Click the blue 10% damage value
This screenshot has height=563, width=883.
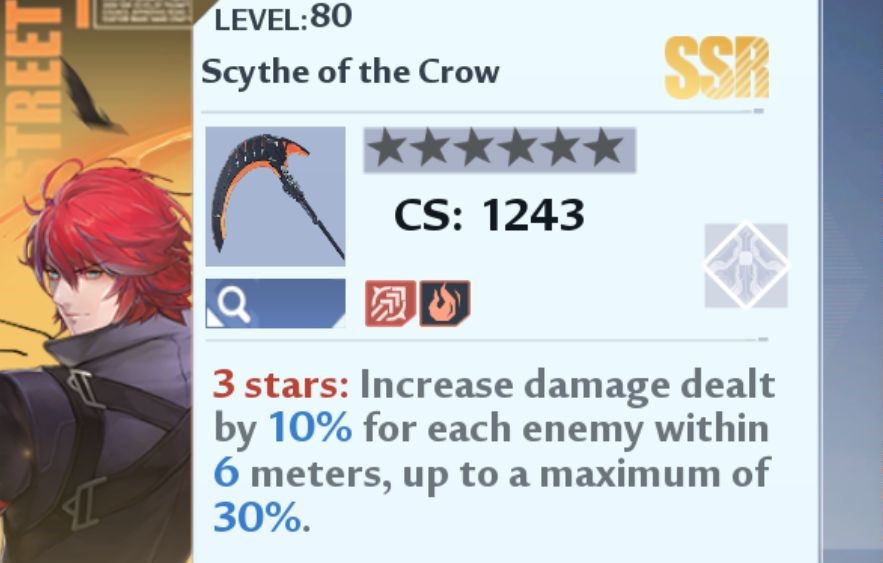tap(311, 428)
